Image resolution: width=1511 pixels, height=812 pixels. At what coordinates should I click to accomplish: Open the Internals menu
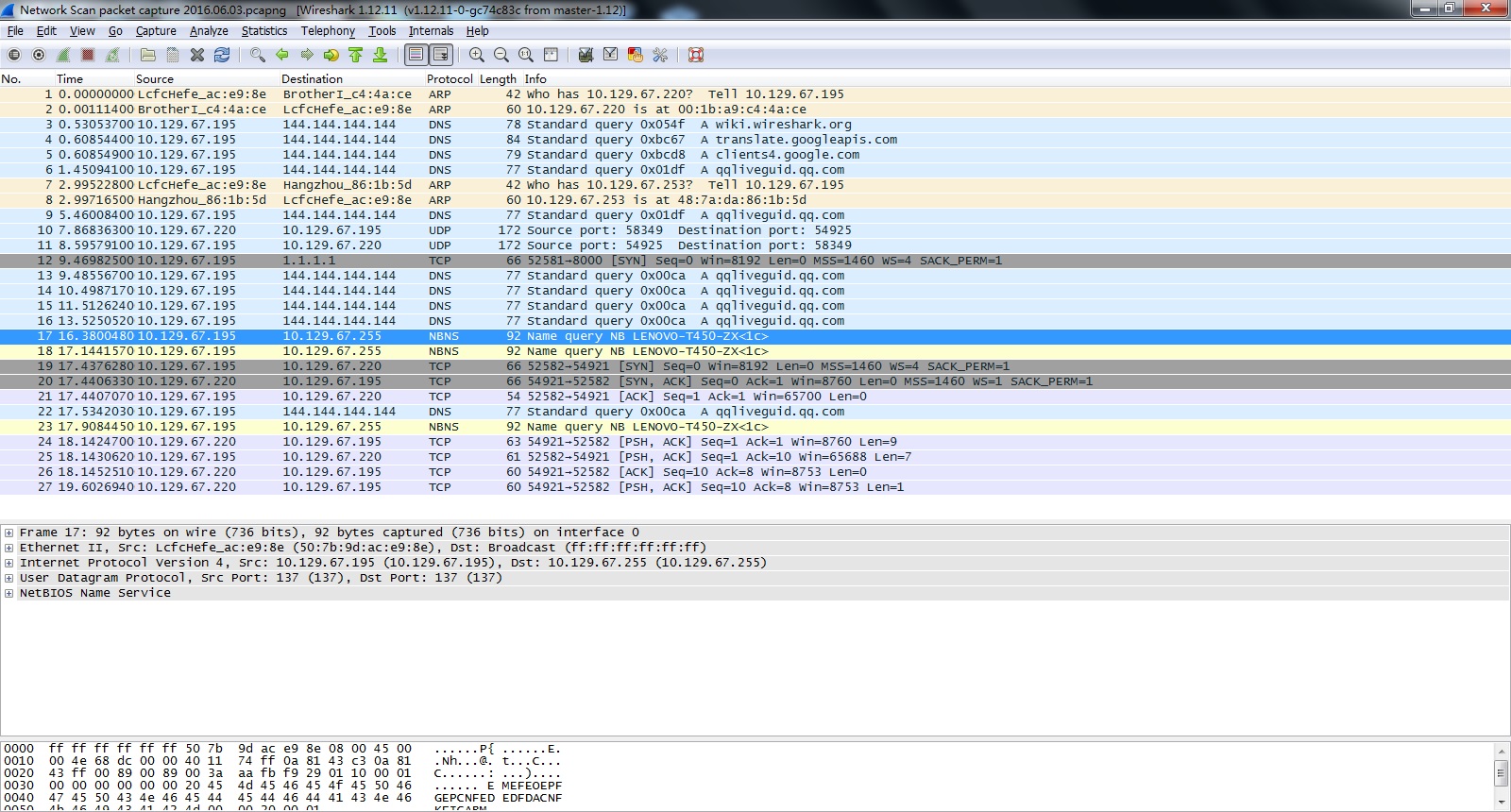click(x=431, y=30)
